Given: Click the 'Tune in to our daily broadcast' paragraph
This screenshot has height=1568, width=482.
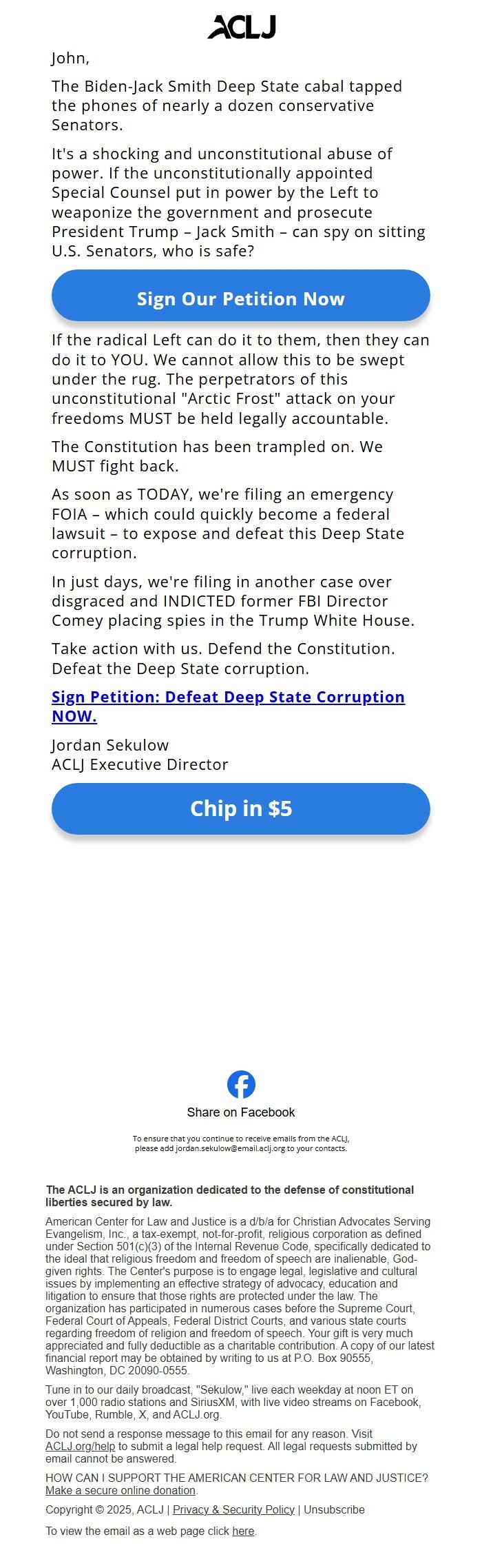Looking at the screenshot, I should point(234,1402).
